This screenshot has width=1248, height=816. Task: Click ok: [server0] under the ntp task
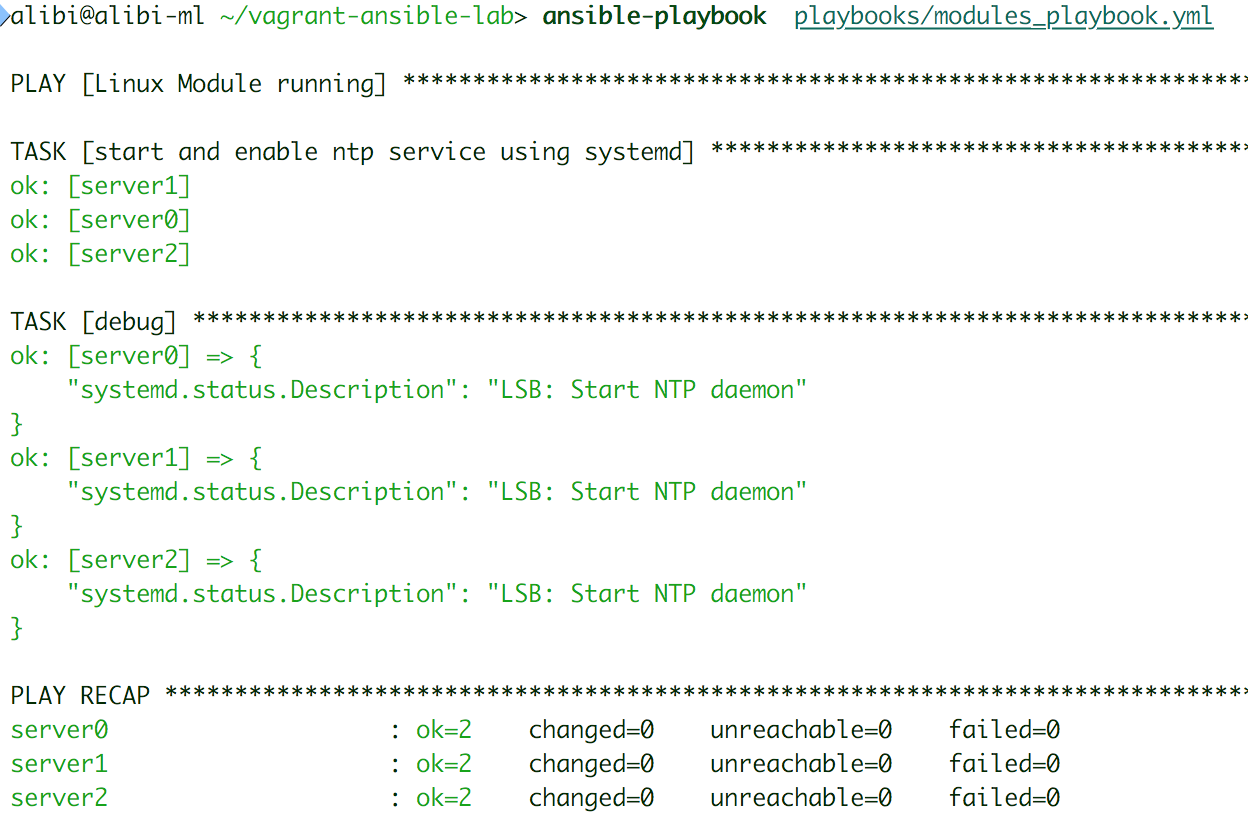100,220
